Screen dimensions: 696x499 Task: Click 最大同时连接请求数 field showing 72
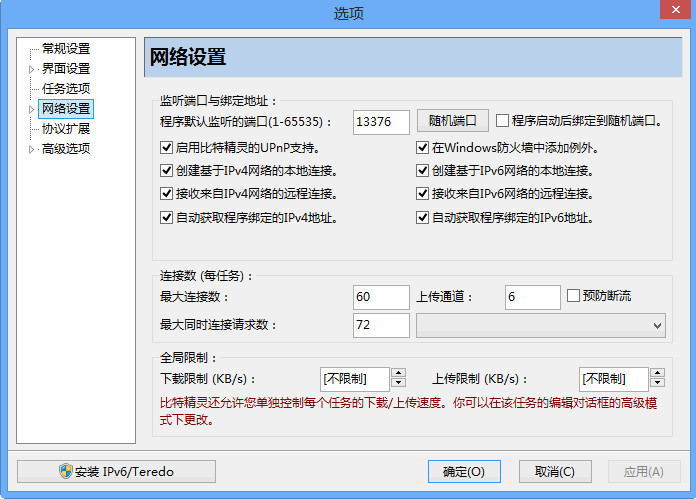click(x=381, y=325)
